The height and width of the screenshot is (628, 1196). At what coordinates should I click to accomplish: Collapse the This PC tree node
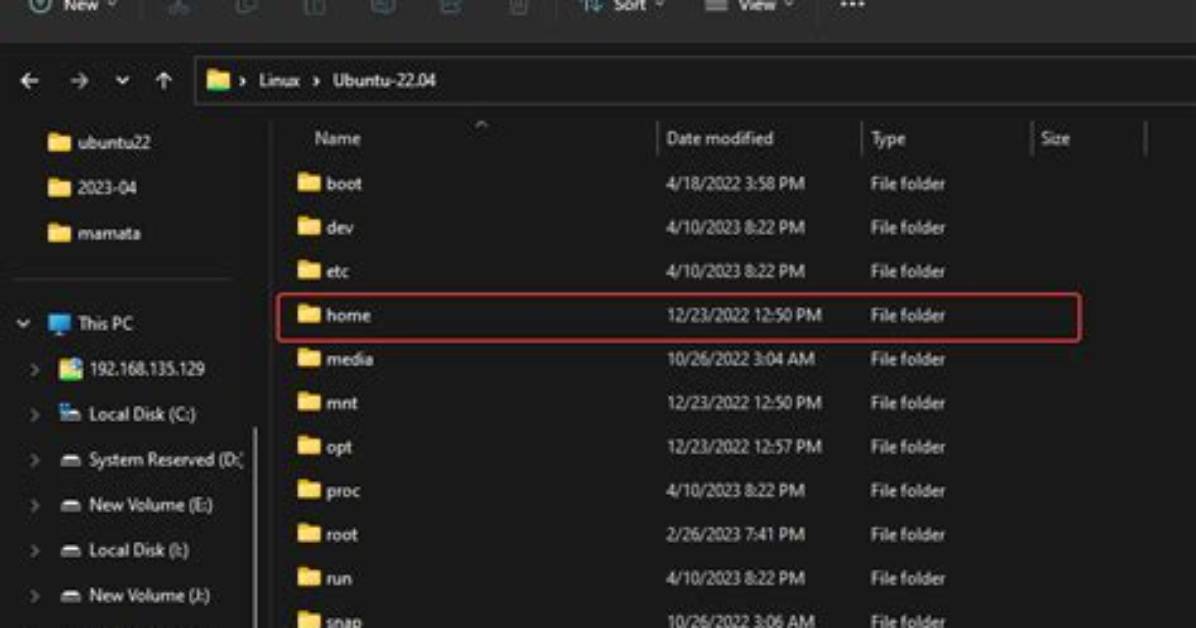(24, 324)
